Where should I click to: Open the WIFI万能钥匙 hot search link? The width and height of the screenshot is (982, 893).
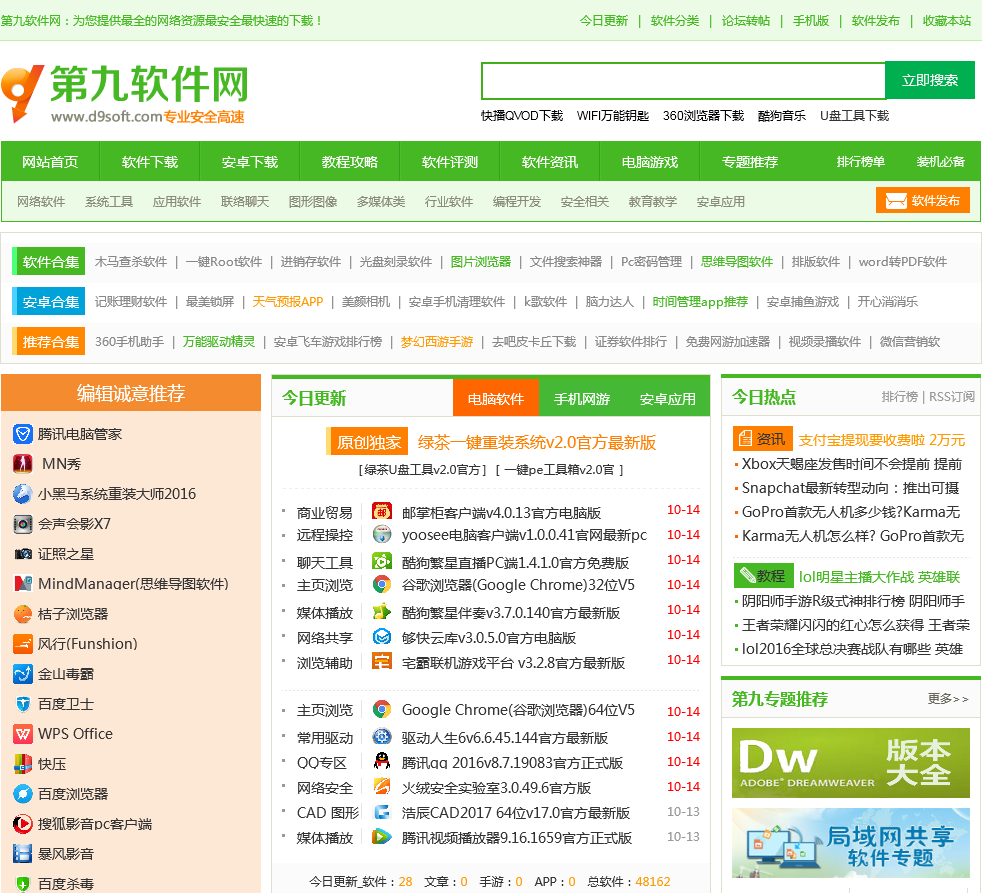612,116
